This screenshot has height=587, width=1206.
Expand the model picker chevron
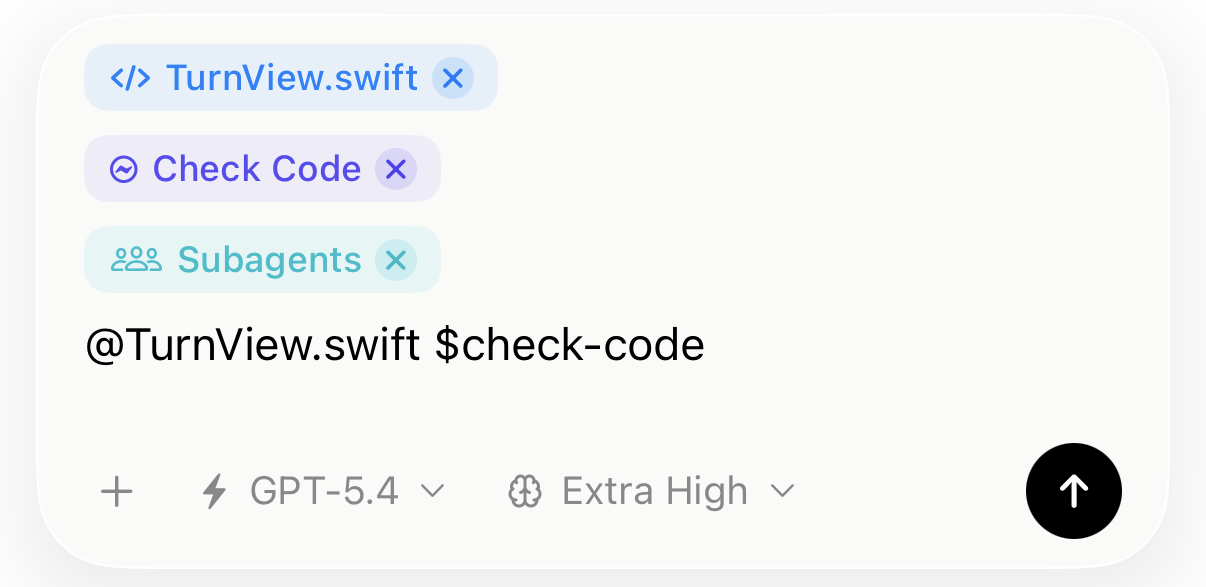click(x=432, y=491)
